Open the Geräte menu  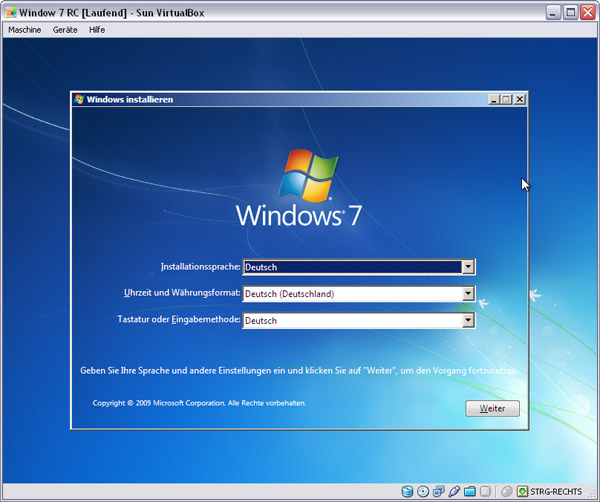coord(65,30)
